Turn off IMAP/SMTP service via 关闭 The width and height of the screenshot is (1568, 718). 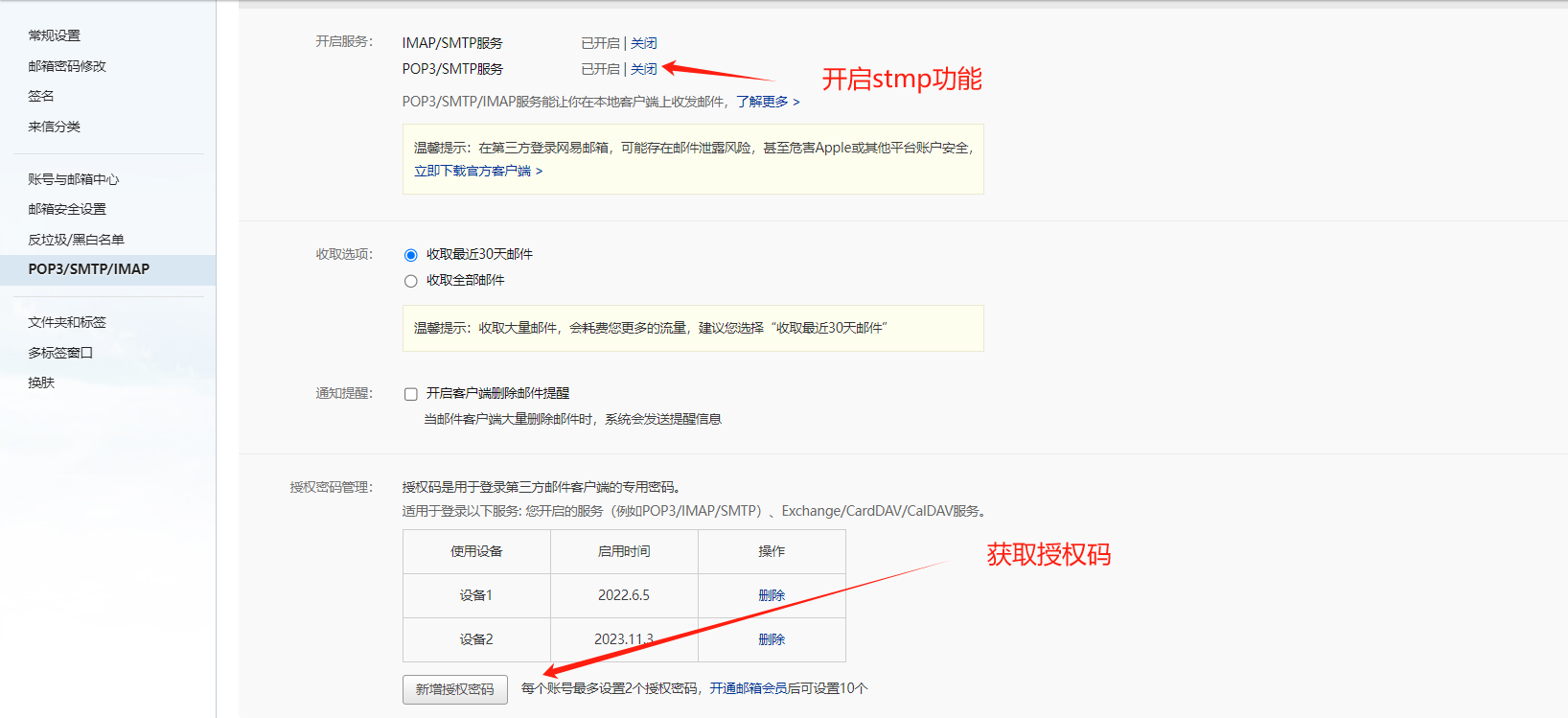coord(644,43)
